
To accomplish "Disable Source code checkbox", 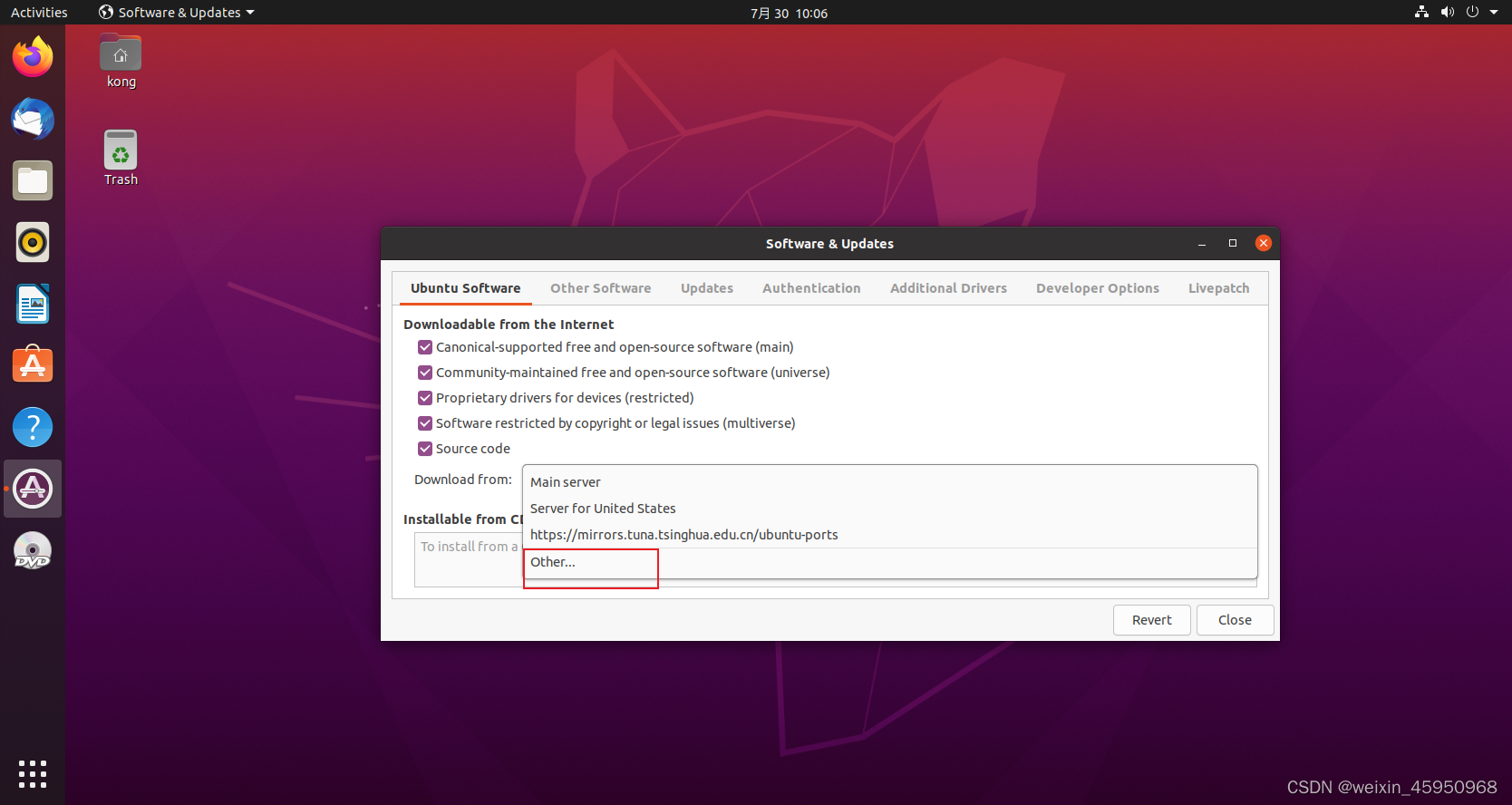I will click(x=425, y=449).
